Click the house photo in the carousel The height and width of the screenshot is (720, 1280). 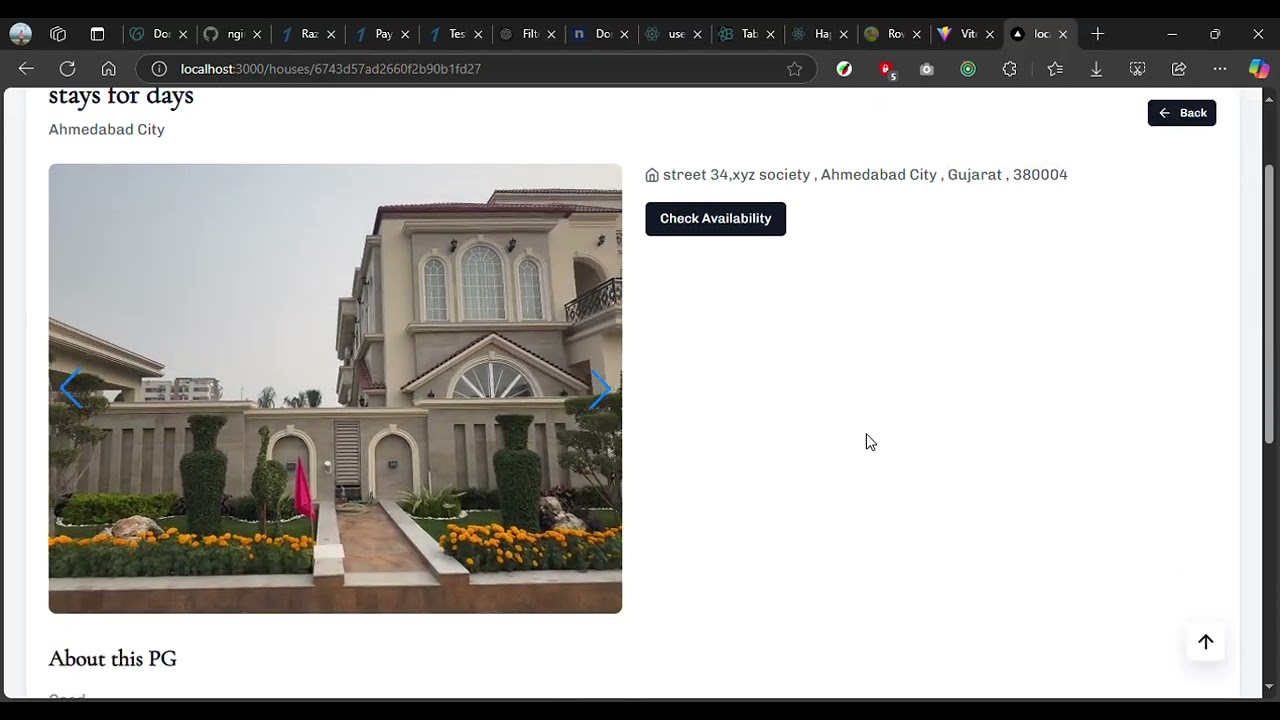(335, 388)
